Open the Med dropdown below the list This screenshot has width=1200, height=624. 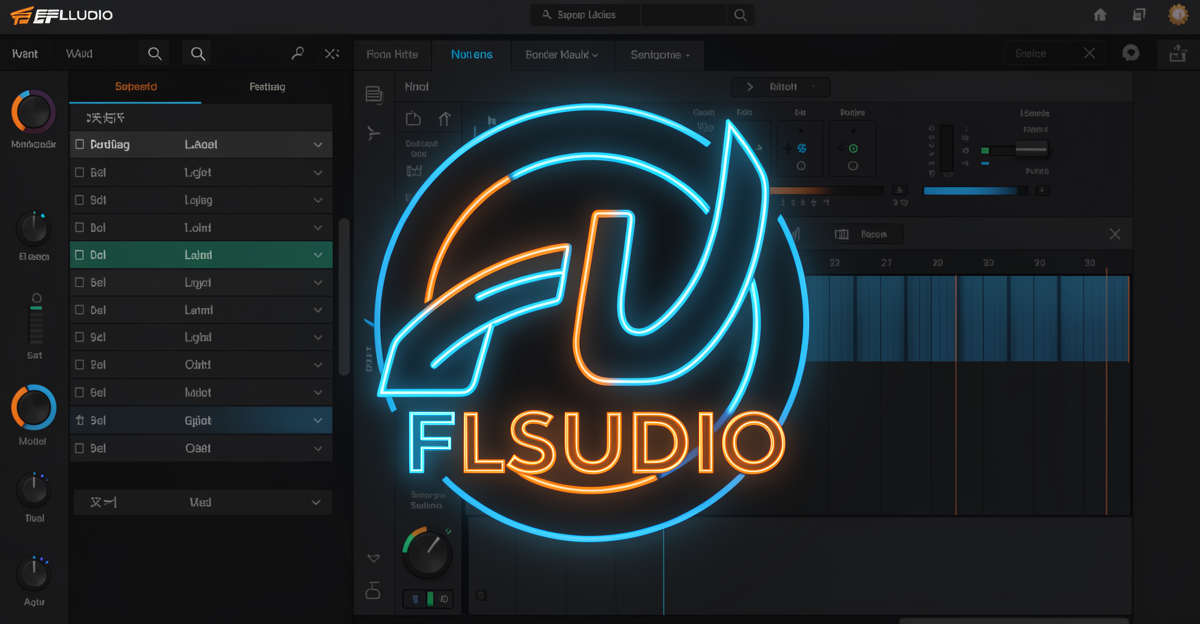(203, 502)
